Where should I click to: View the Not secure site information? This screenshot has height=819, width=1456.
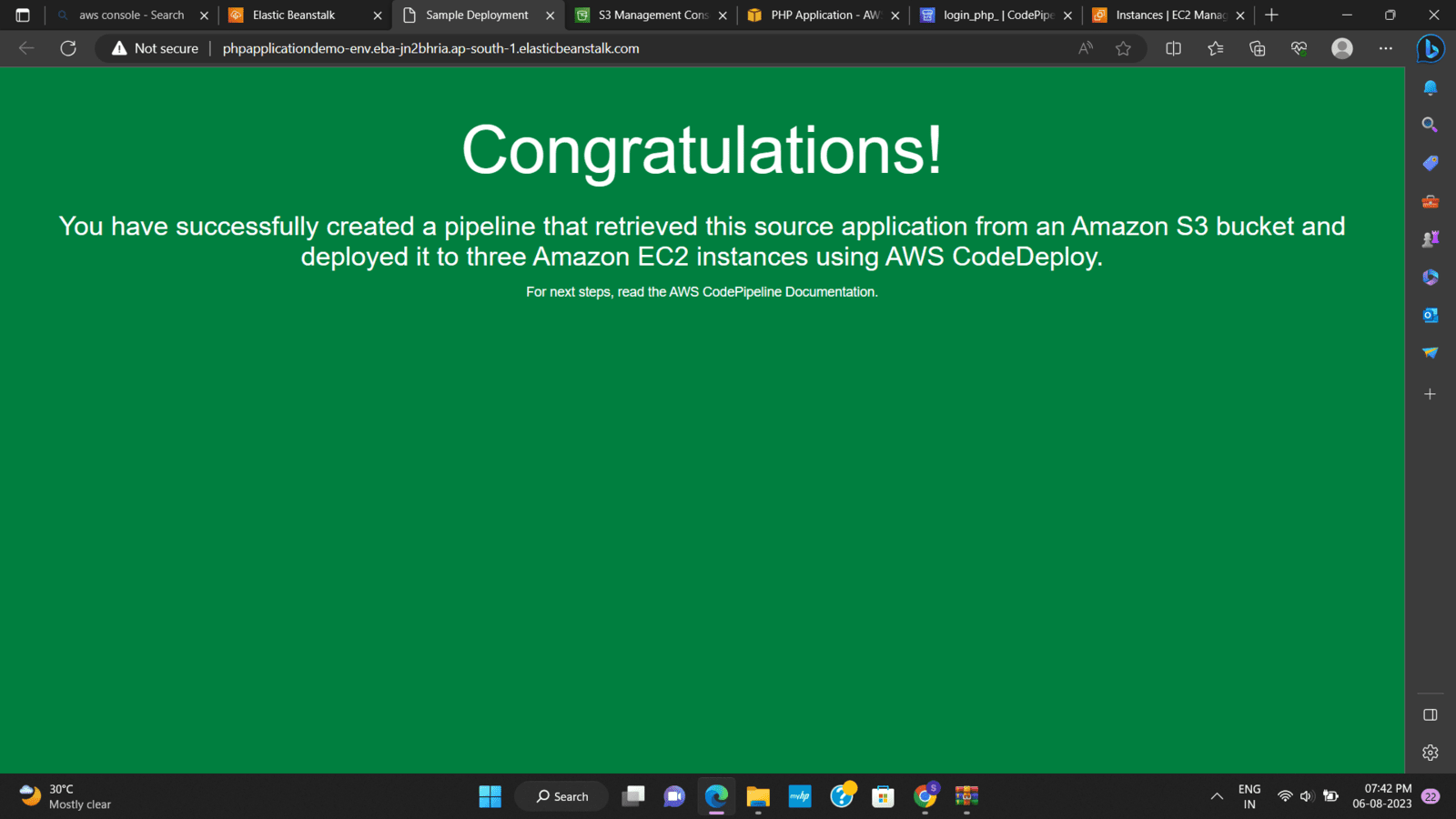[155, 48]
